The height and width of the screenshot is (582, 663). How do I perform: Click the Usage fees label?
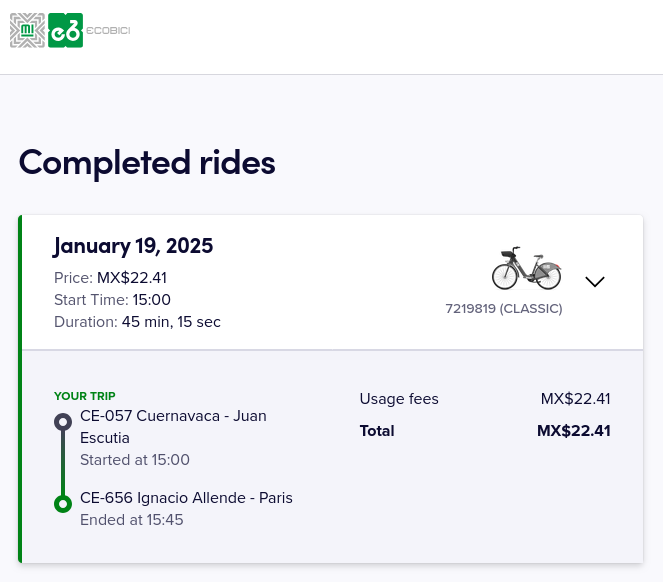click(x=399, y=399)
